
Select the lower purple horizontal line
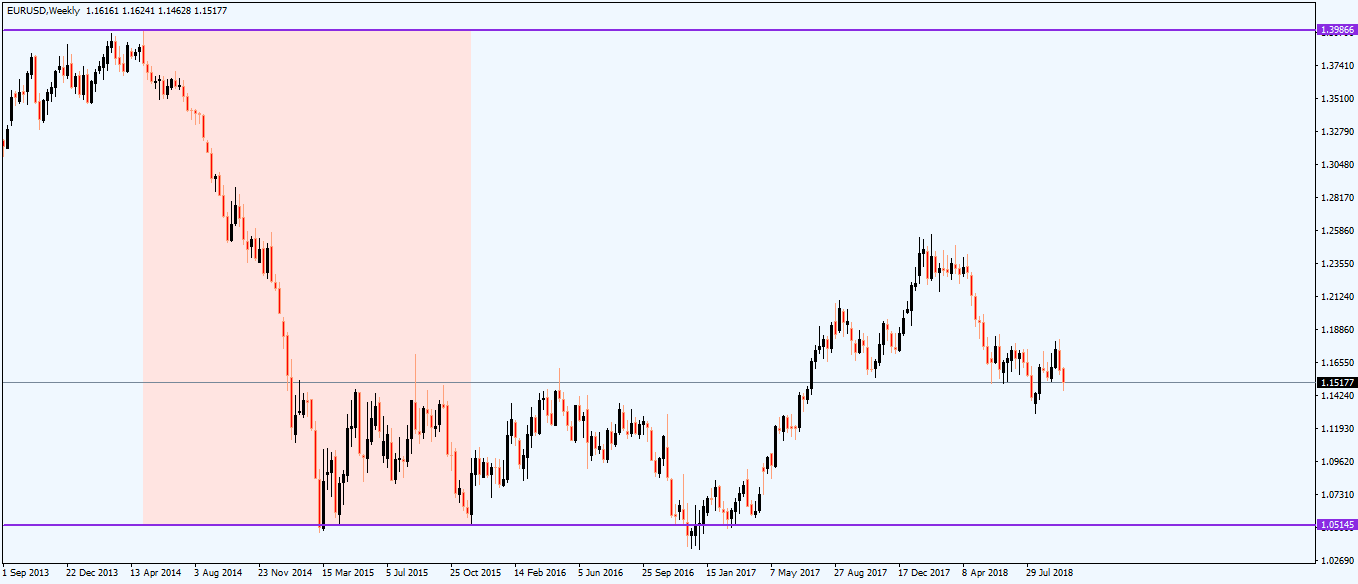900,525
